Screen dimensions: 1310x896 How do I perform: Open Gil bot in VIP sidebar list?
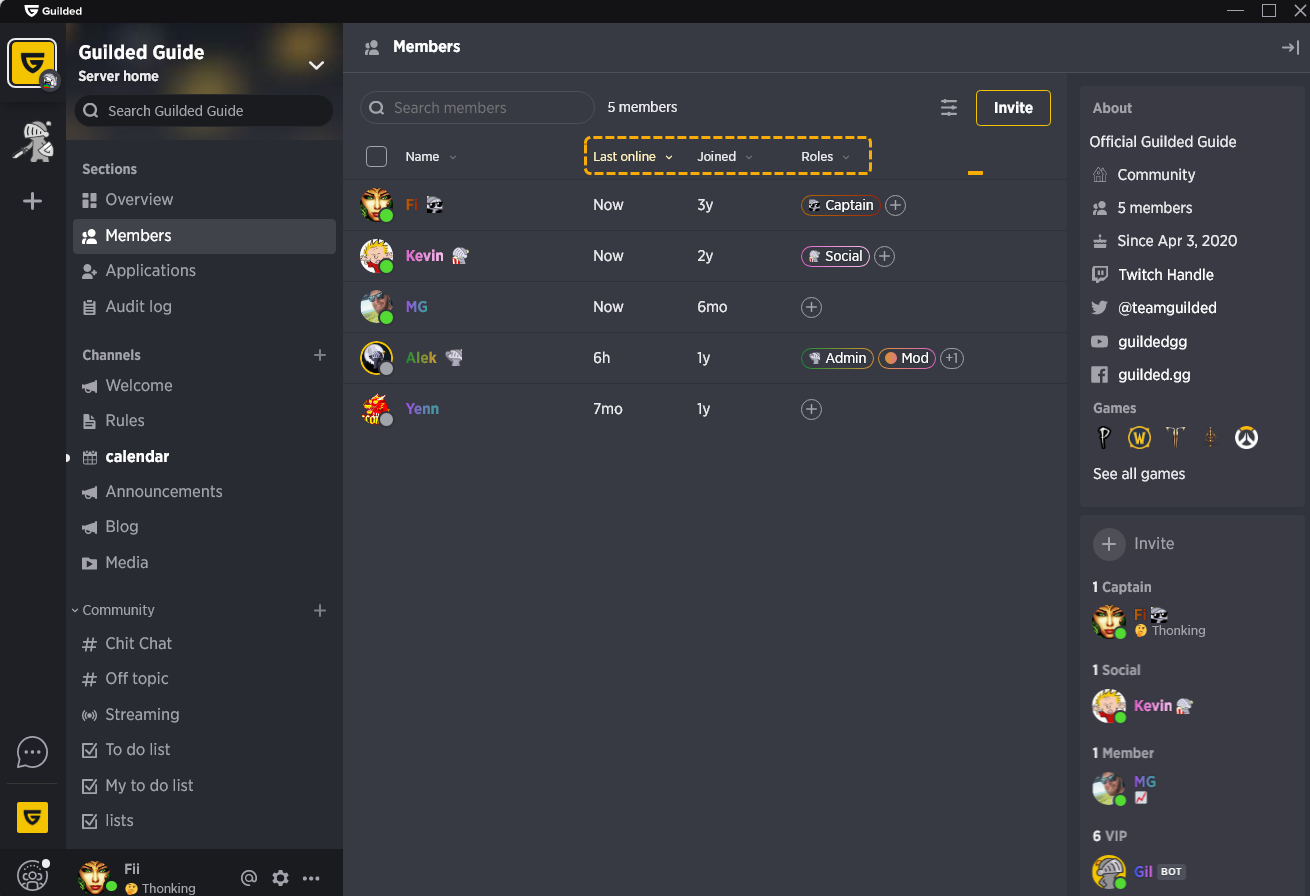click(1138, 872)
